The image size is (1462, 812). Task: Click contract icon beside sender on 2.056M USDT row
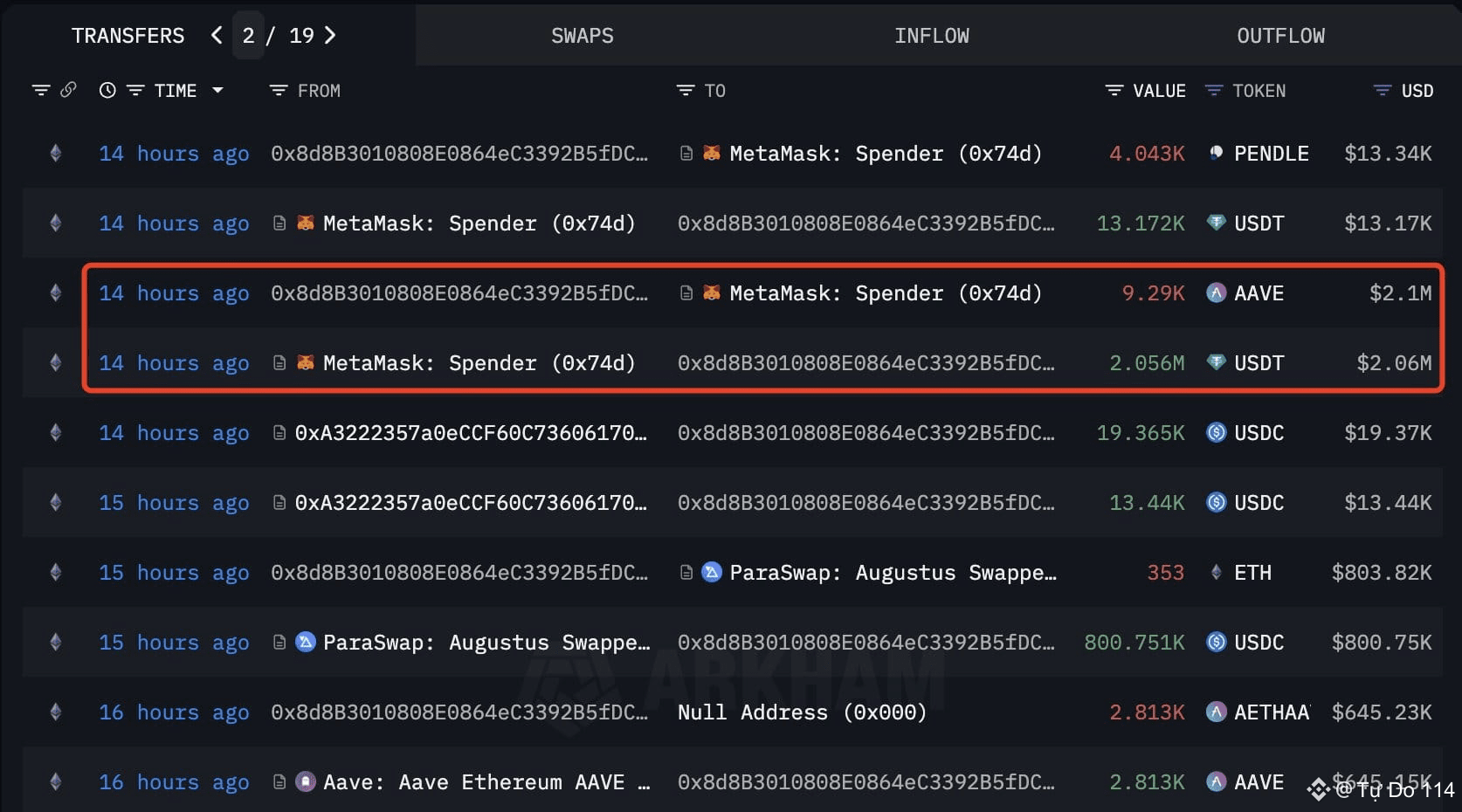pos(279,362)
